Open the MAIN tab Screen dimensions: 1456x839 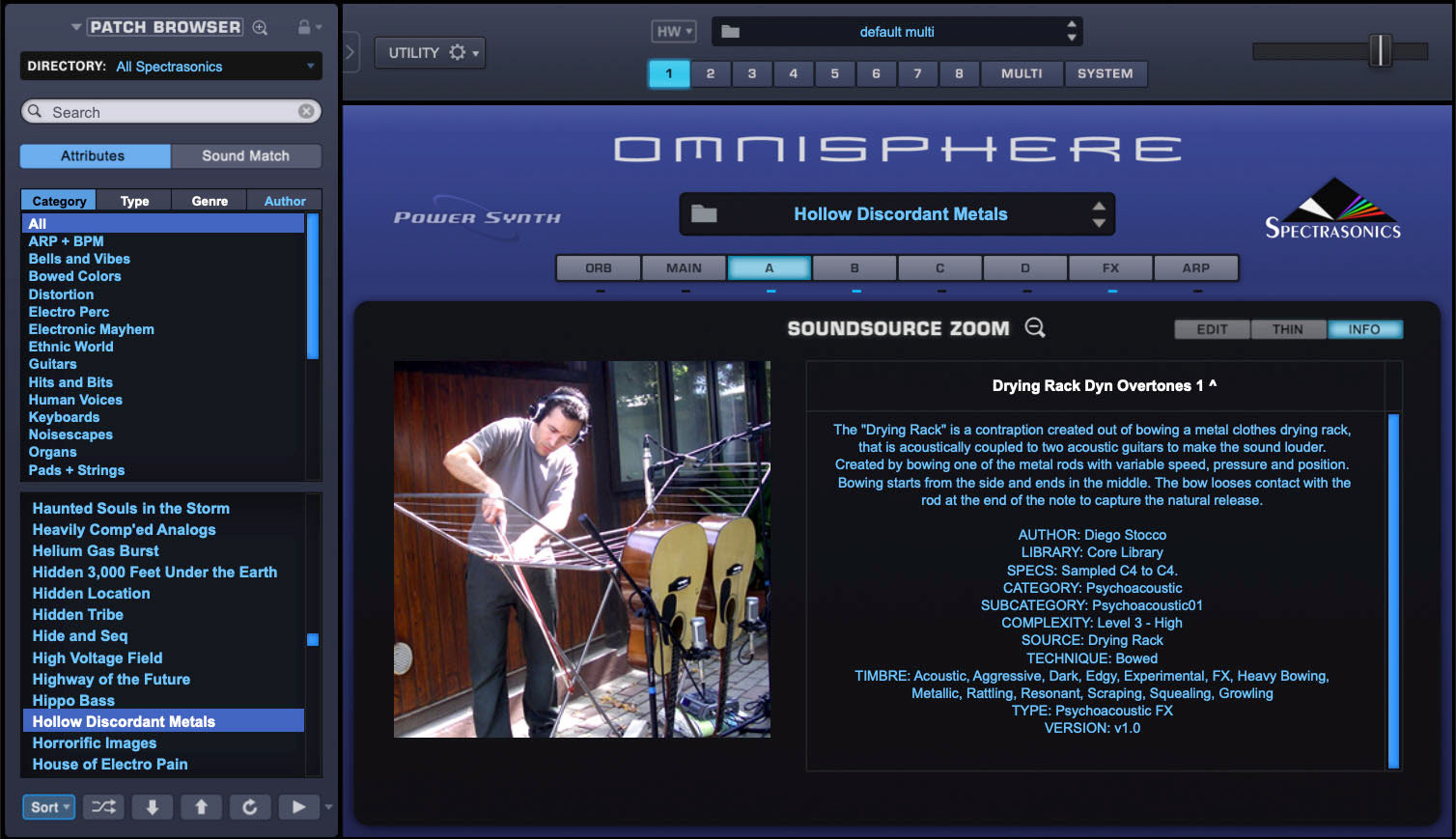(x=684, y=267)
